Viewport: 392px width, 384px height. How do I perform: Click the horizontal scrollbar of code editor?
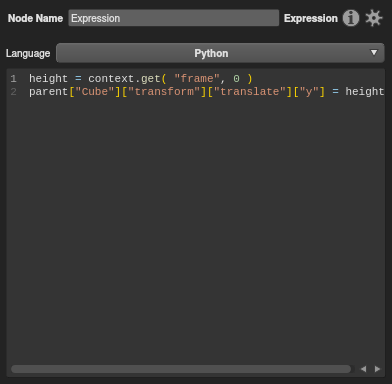[181, 369]
